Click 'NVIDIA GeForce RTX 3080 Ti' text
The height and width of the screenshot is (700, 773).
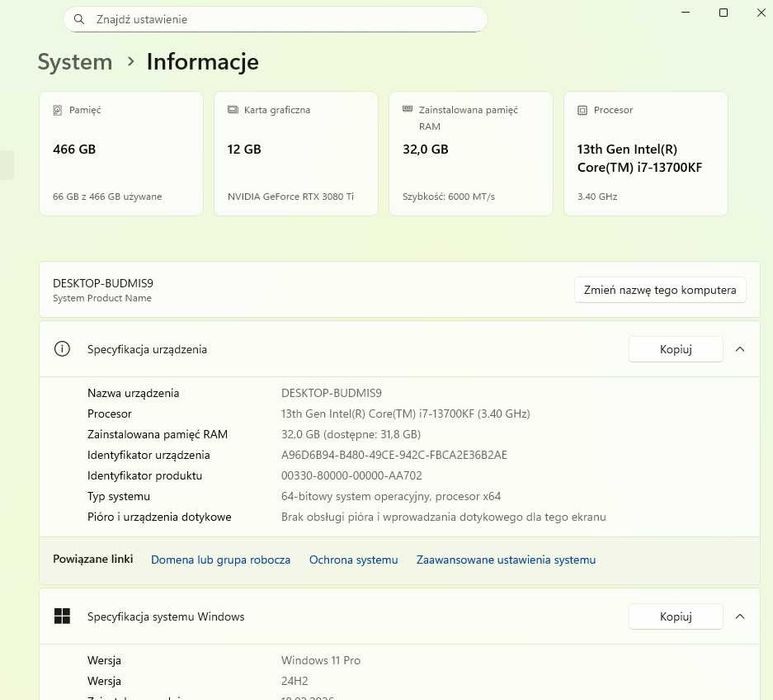(x=290, y=196)
